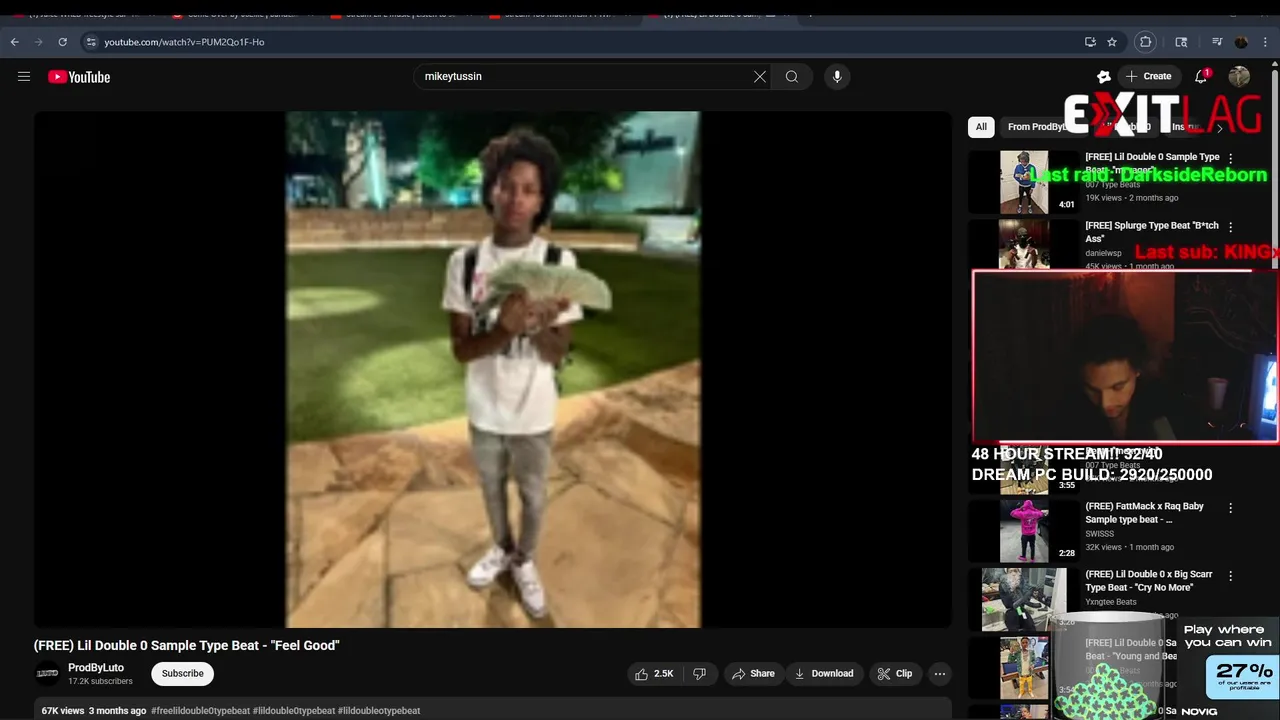Click the #lildouble0typebeat hashtag
This screenshot has width=1280, height=720.
click(294, 711)
